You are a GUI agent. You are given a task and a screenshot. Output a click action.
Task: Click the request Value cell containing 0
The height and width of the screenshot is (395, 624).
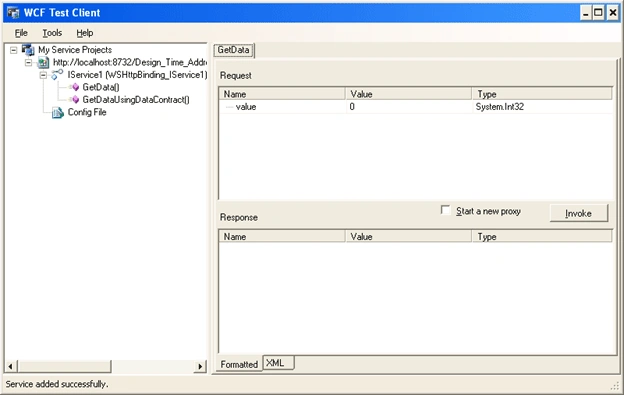409,107
